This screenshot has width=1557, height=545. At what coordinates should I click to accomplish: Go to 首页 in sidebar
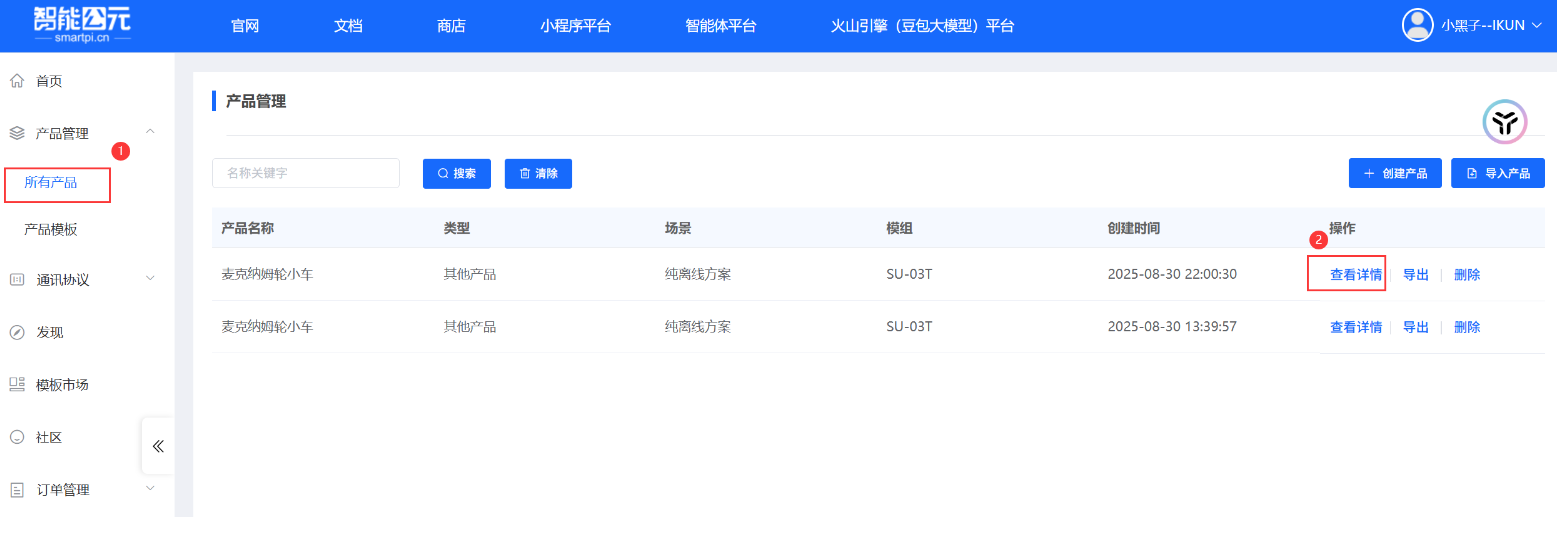[49, 81]
